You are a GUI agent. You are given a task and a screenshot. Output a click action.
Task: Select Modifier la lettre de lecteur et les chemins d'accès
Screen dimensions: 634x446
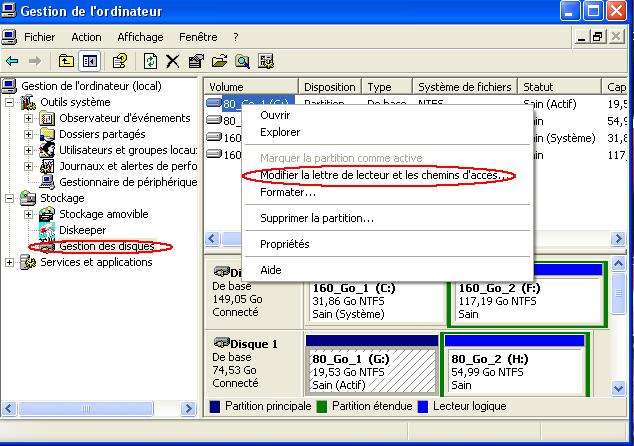(387, 175)
